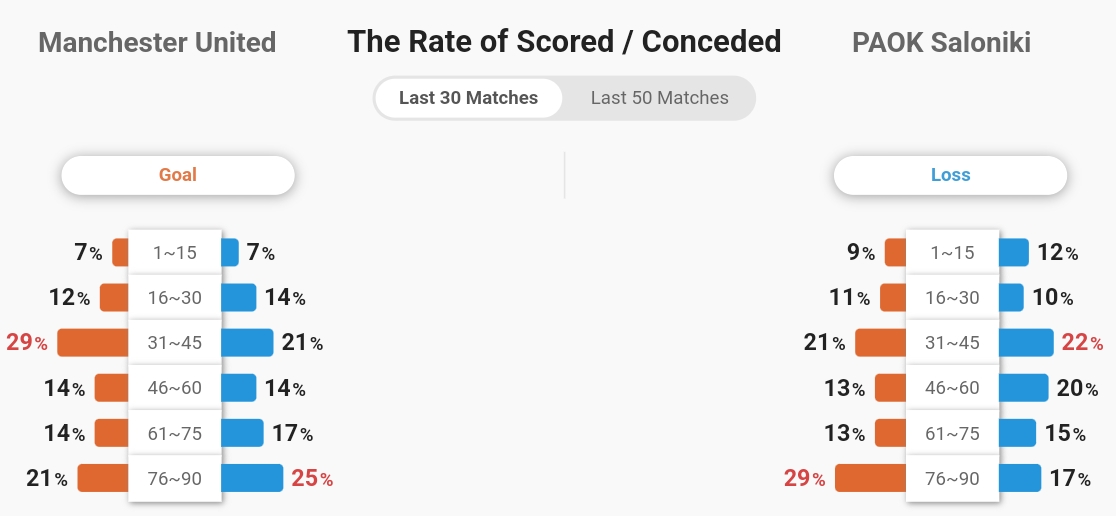Select the Last 50 Matches option
Screen dimensions: 1116x516
pos(659,98)
